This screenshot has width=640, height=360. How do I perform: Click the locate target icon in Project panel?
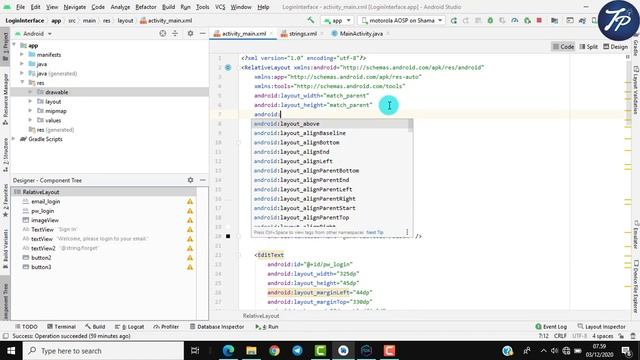pyautogui.click(x=162, y=33)
